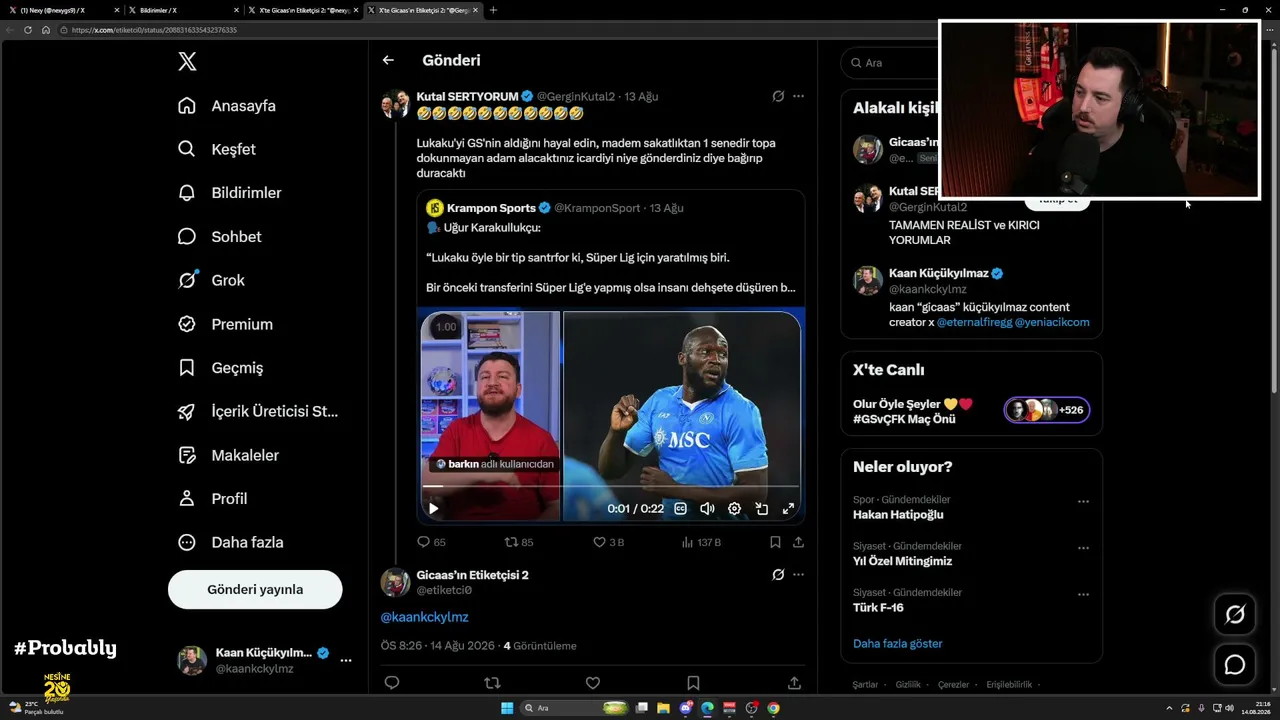Viewport: 1280px width, 720px height.
Task: Expand the Daha fazla menu
Action: pyautogui.click(x=231, y=542)
